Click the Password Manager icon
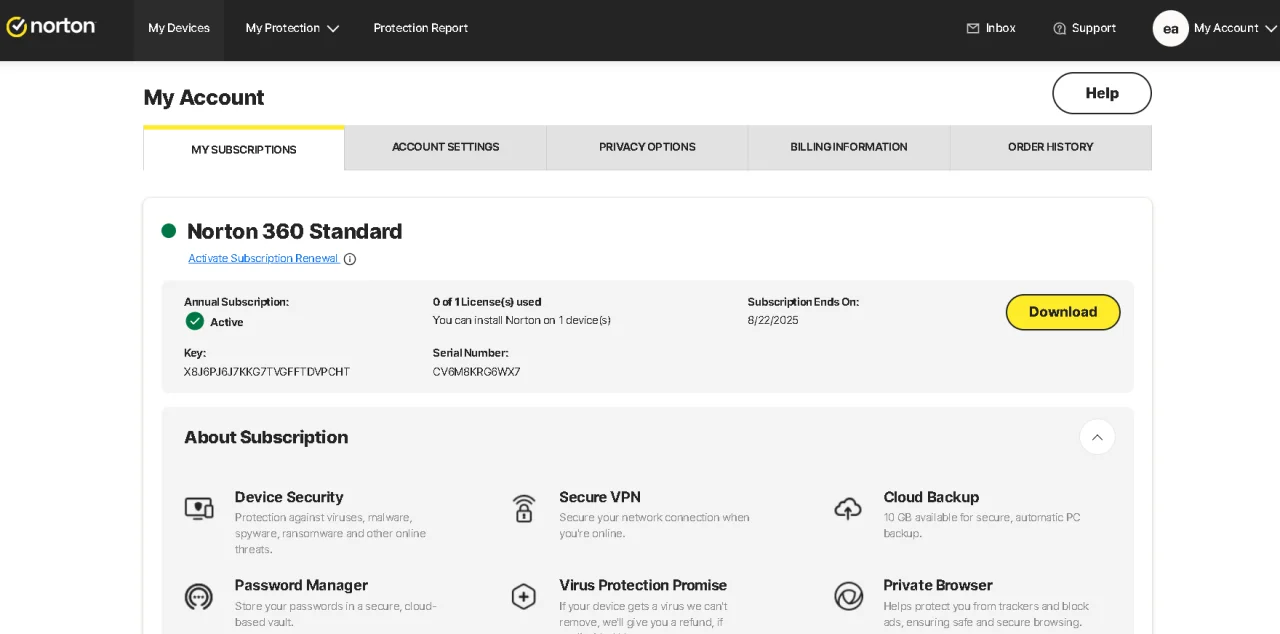The image size is (1280, 634). pyautogui.click(x=199, y=597)
